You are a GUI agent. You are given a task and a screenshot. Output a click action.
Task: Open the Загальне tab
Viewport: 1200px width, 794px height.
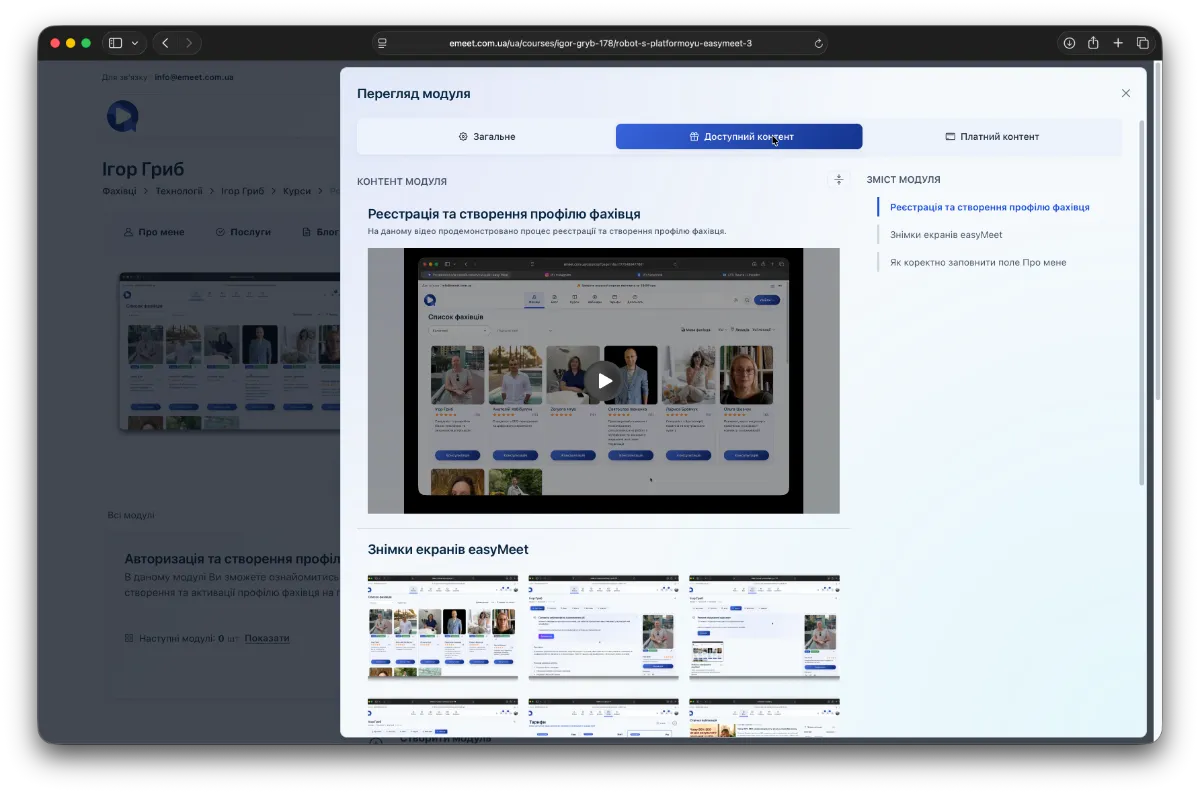(x=486, y=137)
